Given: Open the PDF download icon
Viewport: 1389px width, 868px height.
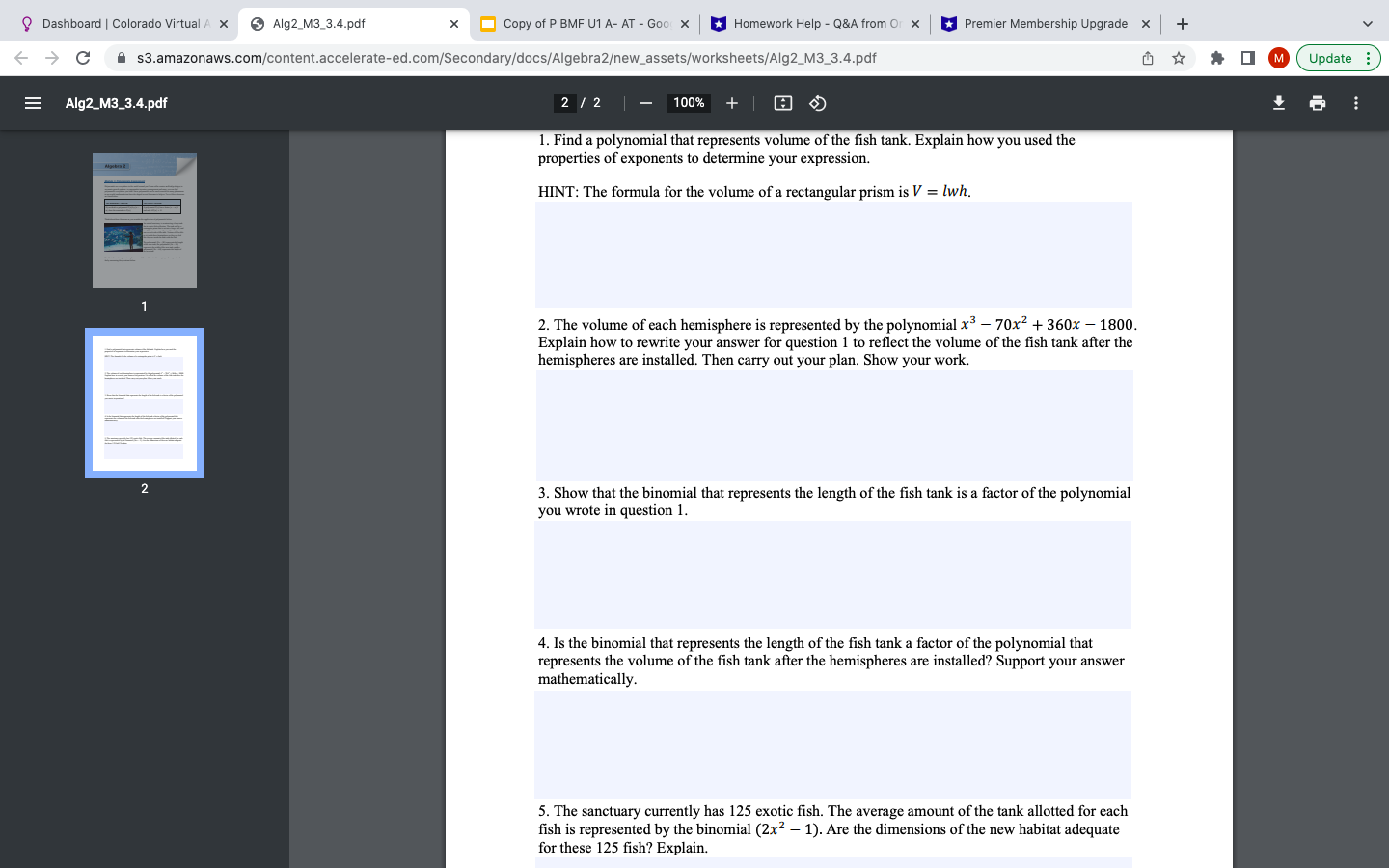Looking at the screenshot, I should [x=1279, y=103].
